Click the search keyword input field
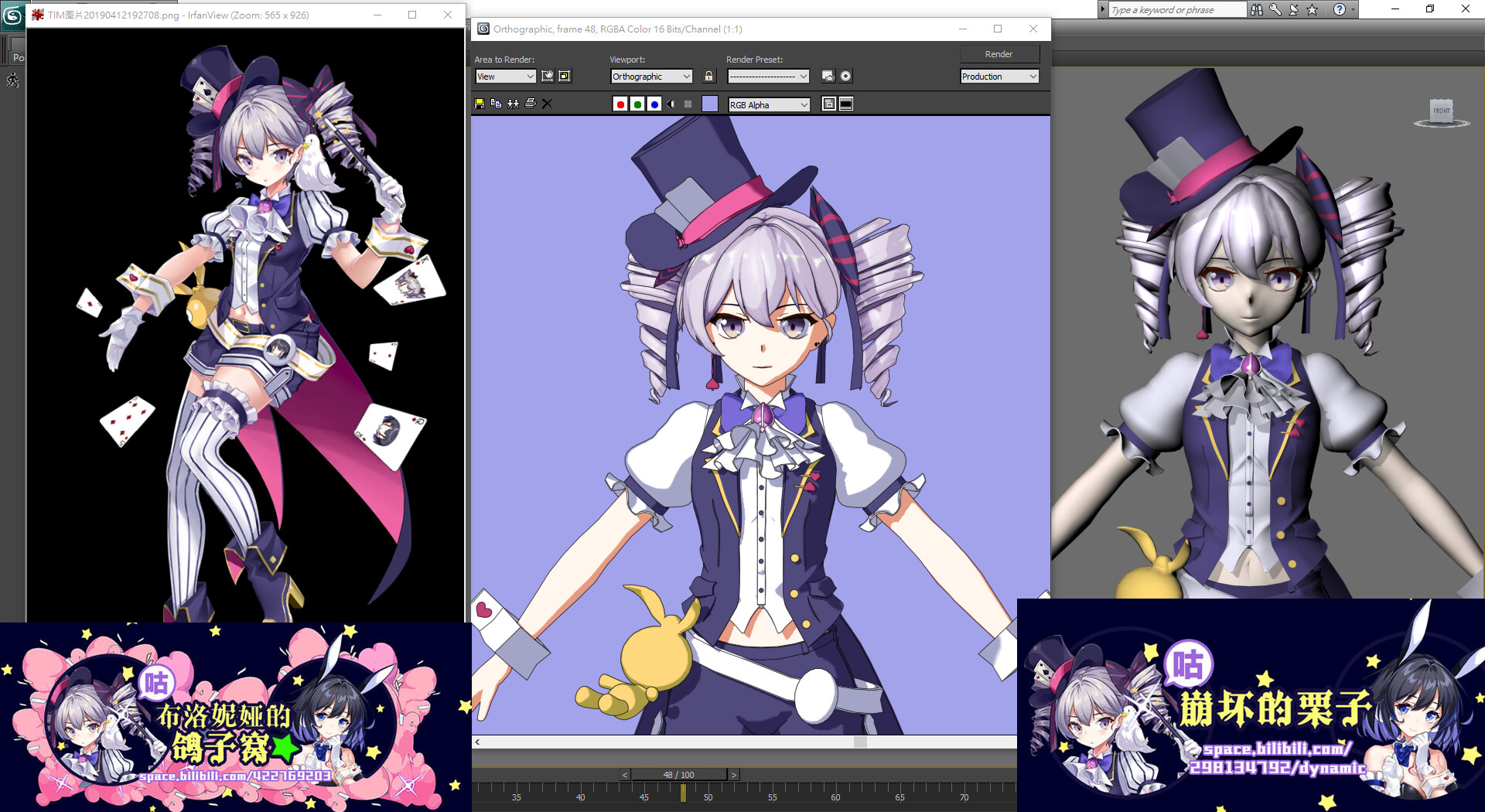1485x812 pixels. coord(1177,9)
